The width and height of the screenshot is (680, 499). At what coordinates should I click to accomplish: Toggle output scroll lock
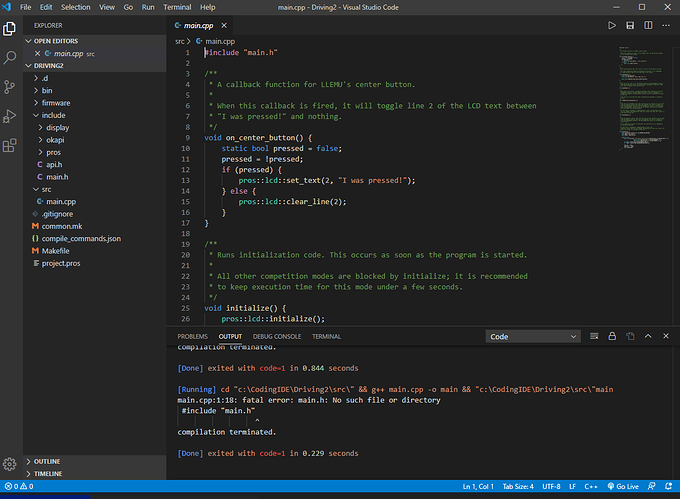[x=612, y=336]
